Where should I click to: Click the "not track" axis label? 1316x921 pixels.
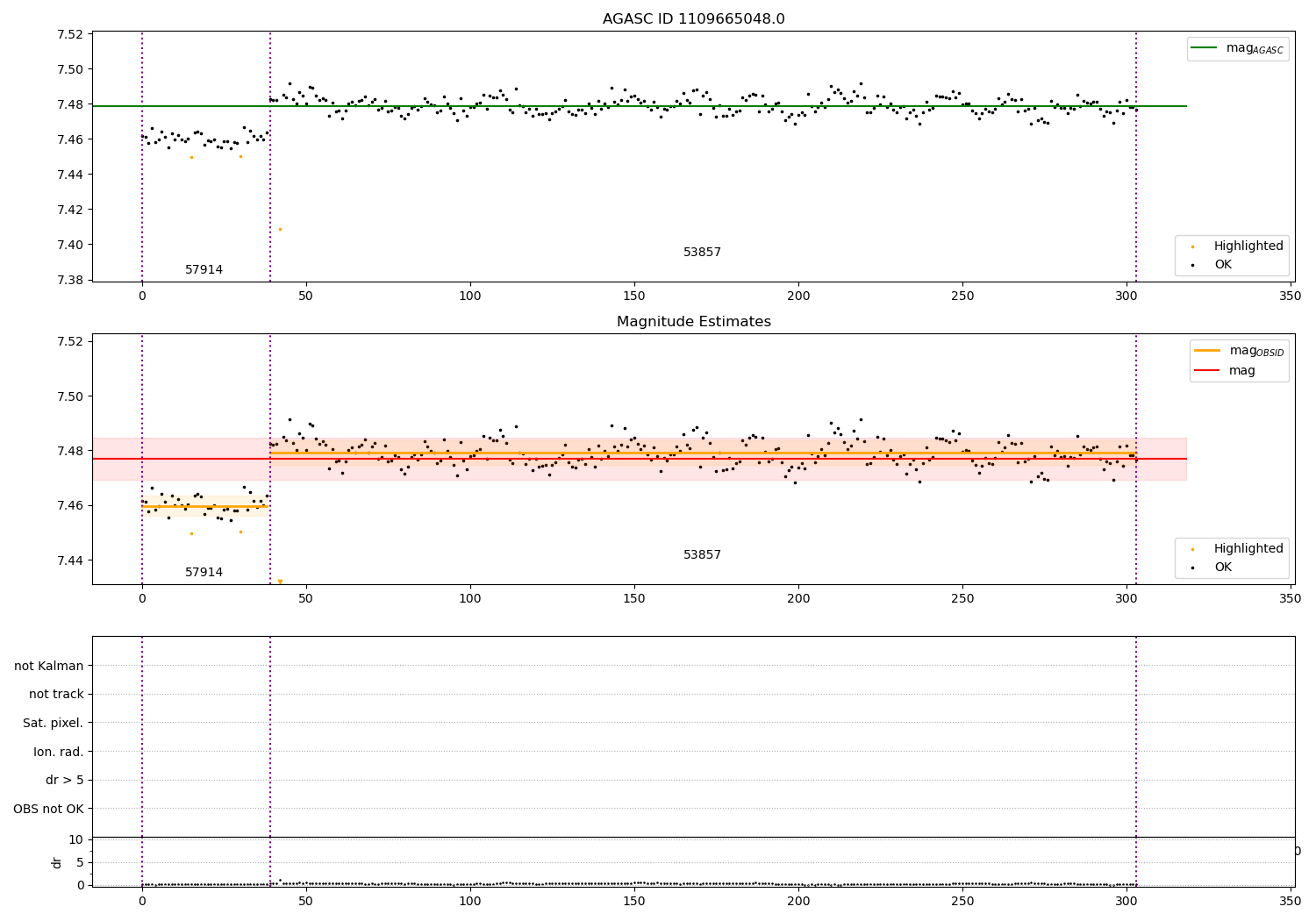[x=56, y=695]
